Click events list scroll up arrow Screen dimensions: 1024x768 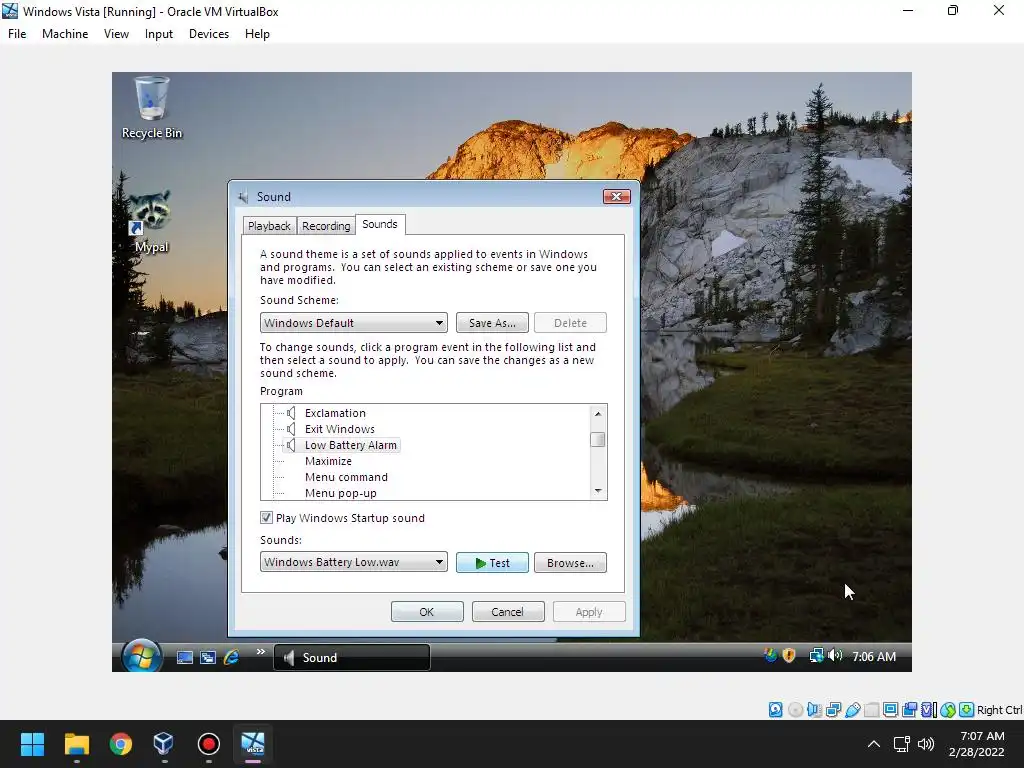598,413
